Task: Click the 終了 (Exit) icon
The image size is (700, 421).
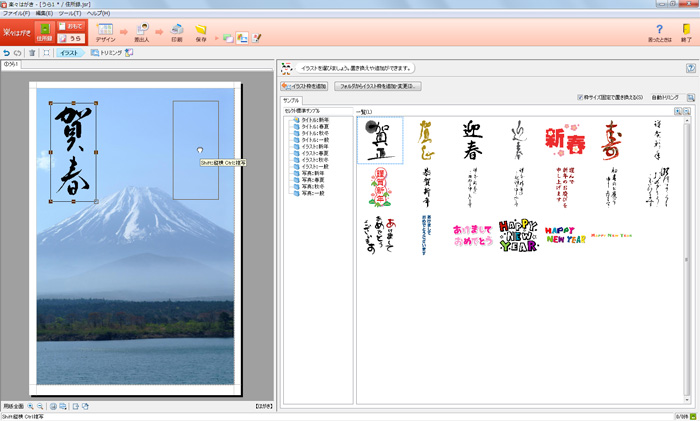Action: 686,32
